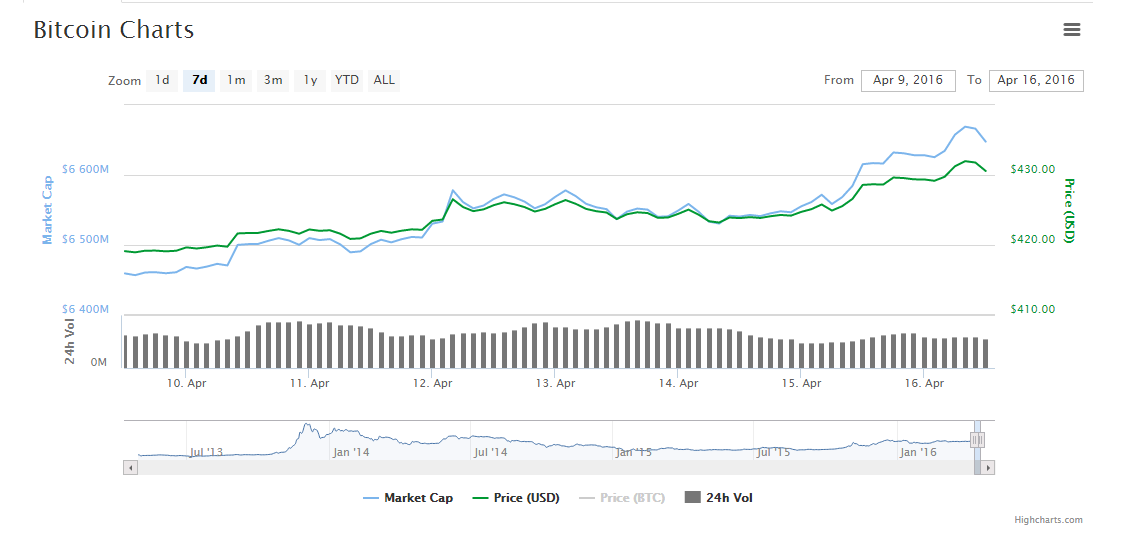Viewport: 1124px width, 533px height.
Task: Click Jan '14 peak in navigator
Action: pyautogui.click(x=306, y=428)
